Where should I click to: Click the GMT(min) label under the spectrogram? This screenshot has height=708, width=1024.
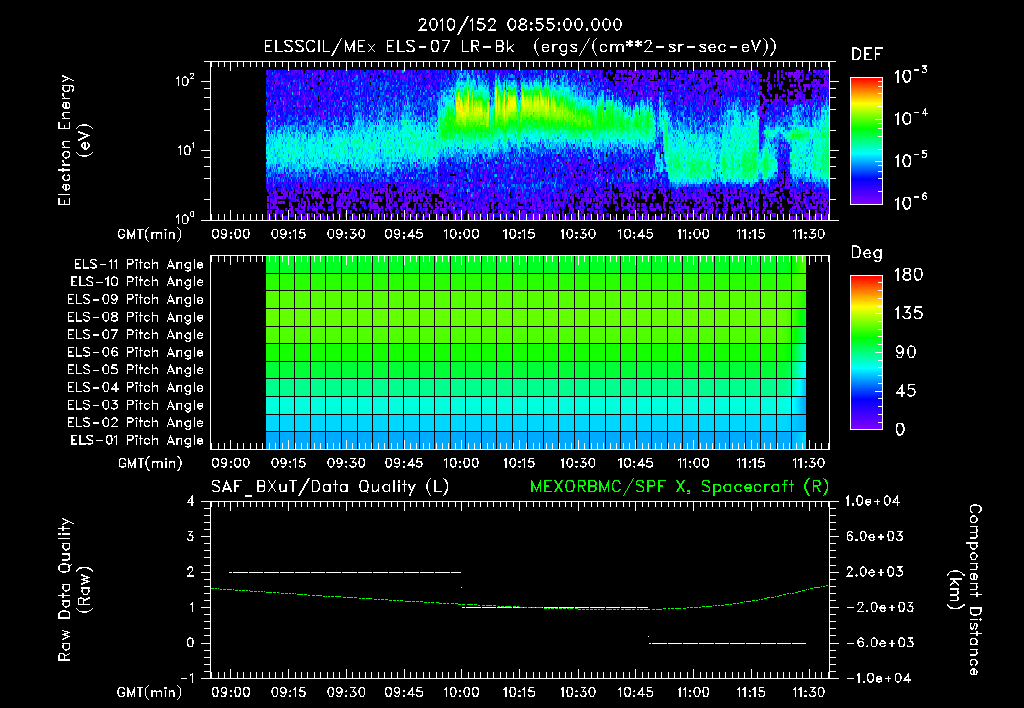[150, 234]
